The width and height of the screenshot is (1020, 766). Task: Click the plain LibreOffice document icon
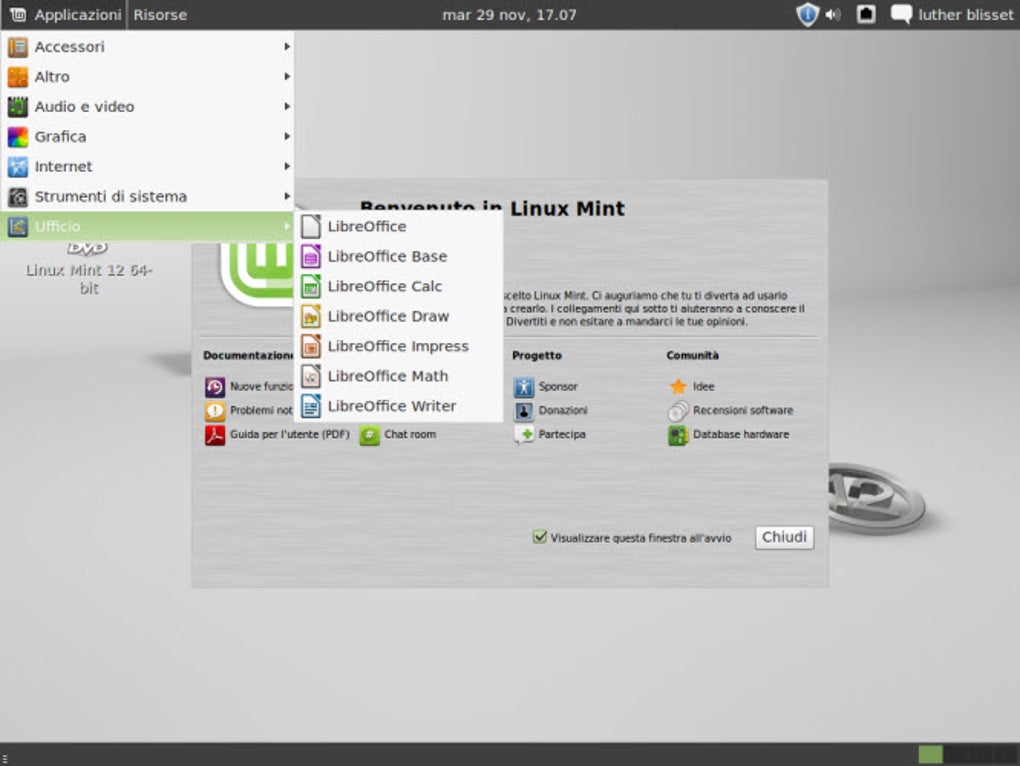tap(311, 226)
